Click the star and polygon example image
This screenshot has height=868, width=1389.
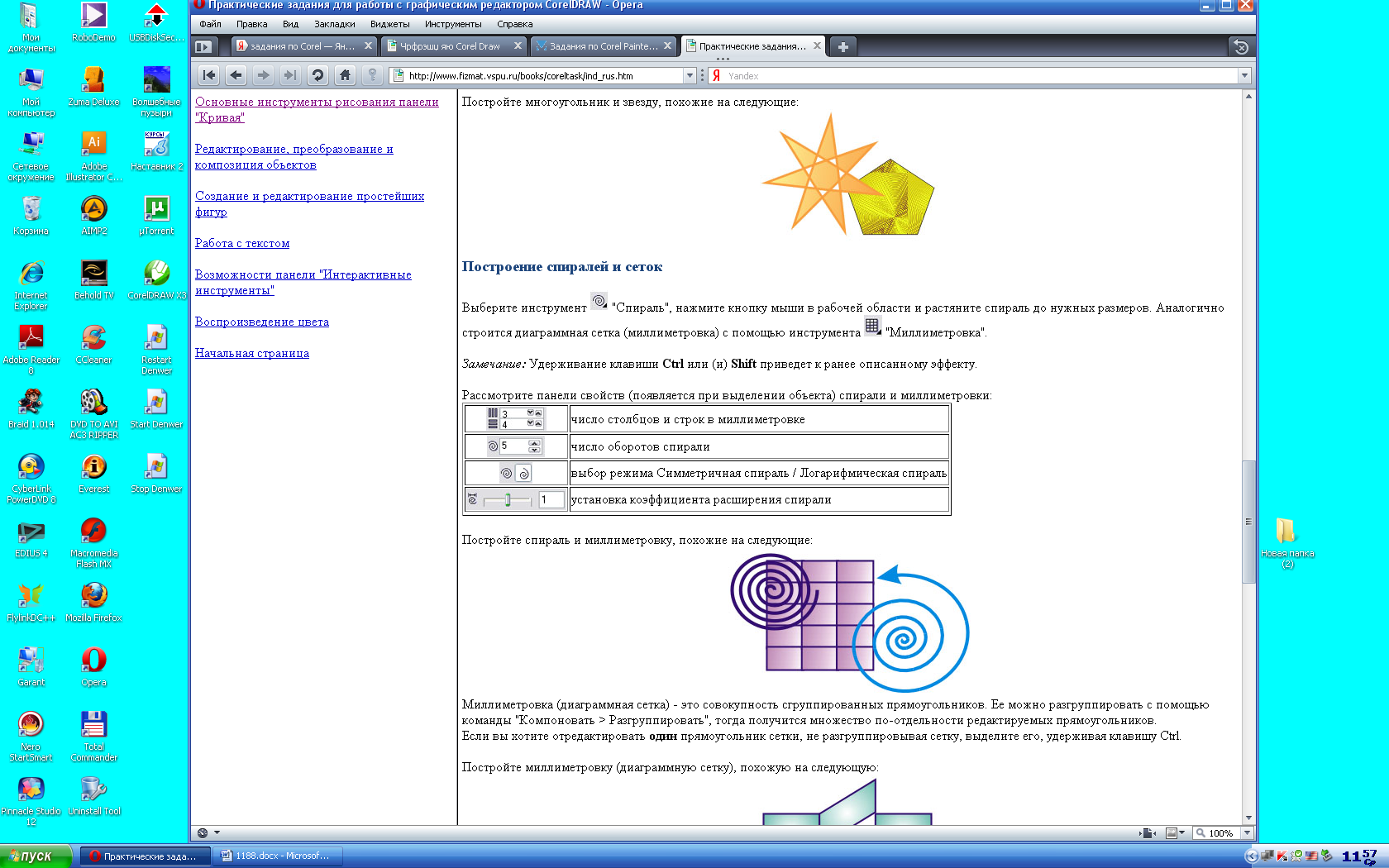(x=847, y=174)
